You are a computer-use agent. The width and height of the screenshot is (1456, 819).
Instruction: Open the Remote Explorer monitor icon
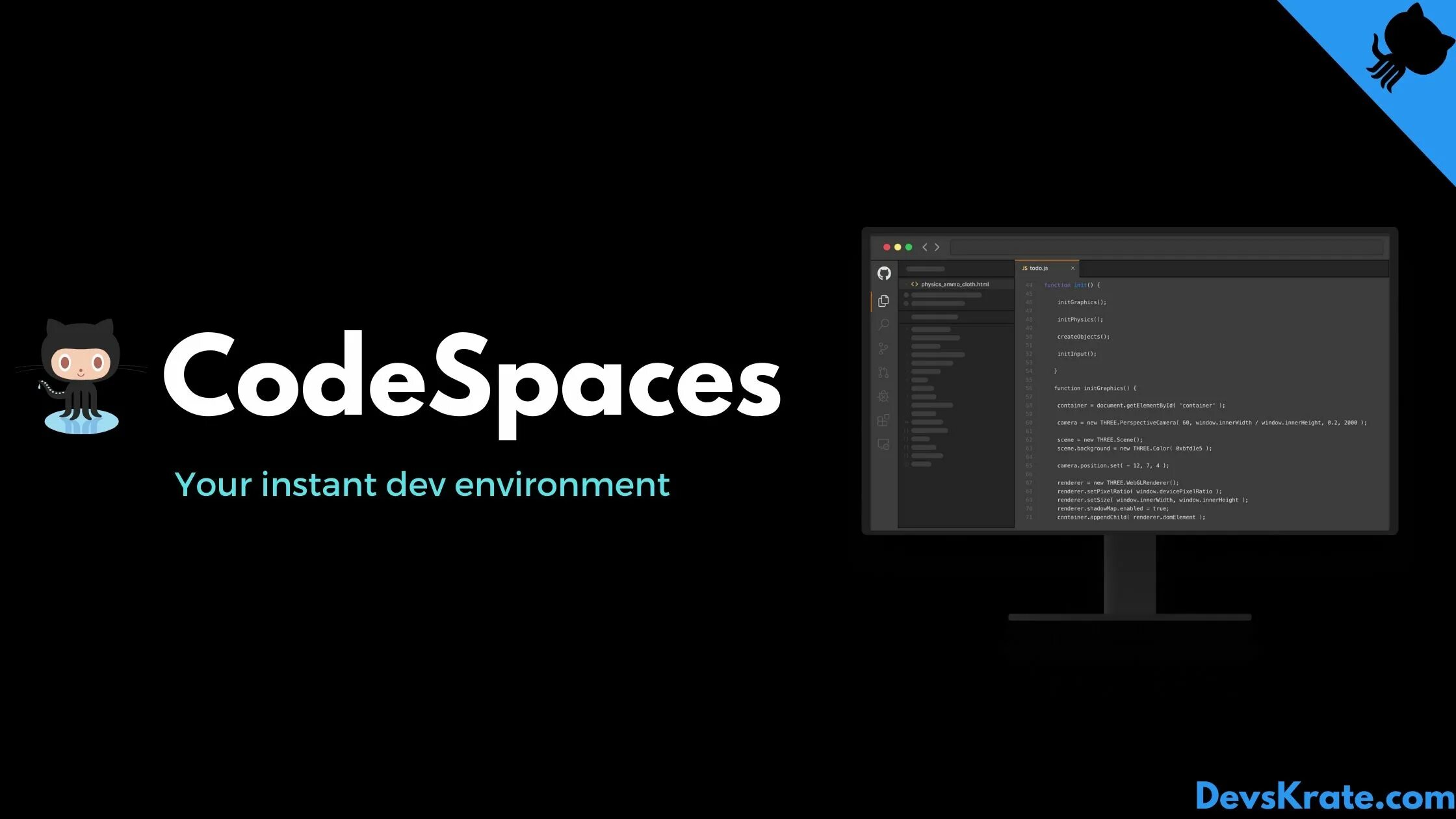click(883, 445)
